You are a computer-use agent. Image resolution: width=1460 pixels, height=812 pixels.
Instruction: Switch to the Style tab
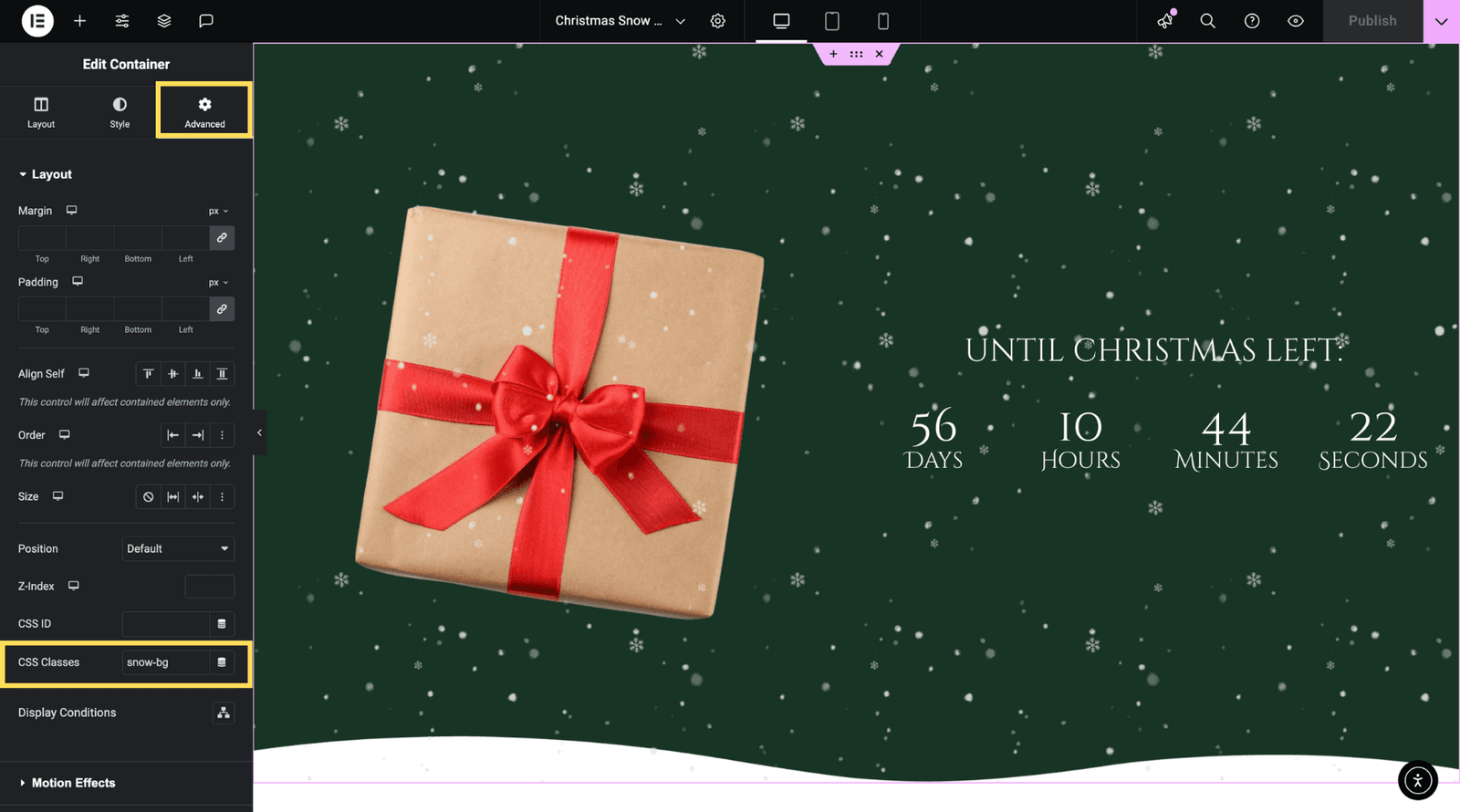pyautogui.click(x=120, y=111)
